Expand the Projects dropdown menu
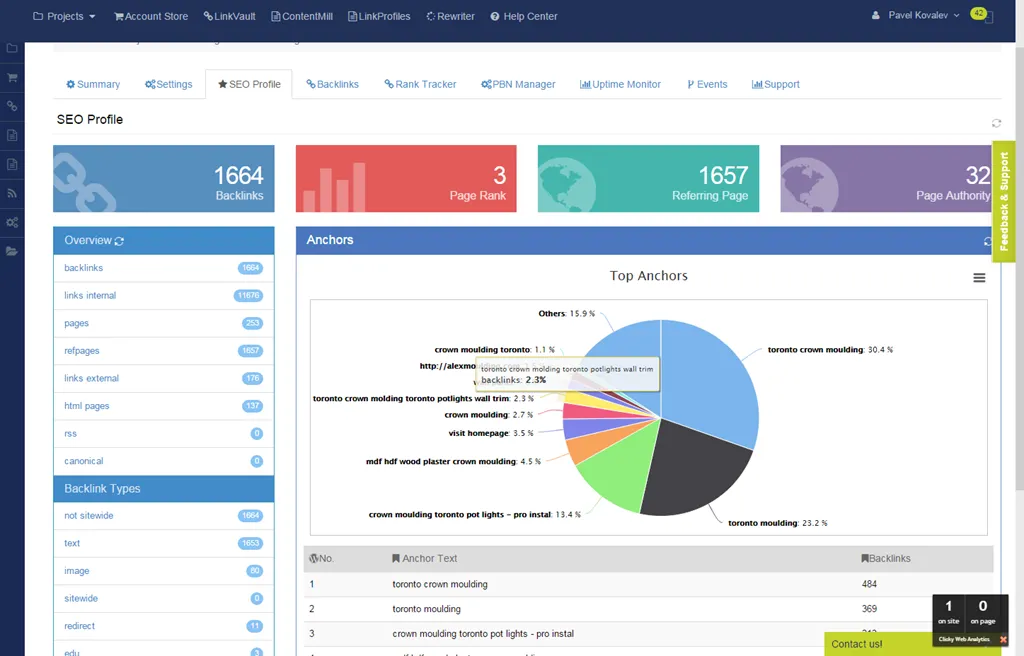This screenshot has width=1024, height=656. coord(64,16)
